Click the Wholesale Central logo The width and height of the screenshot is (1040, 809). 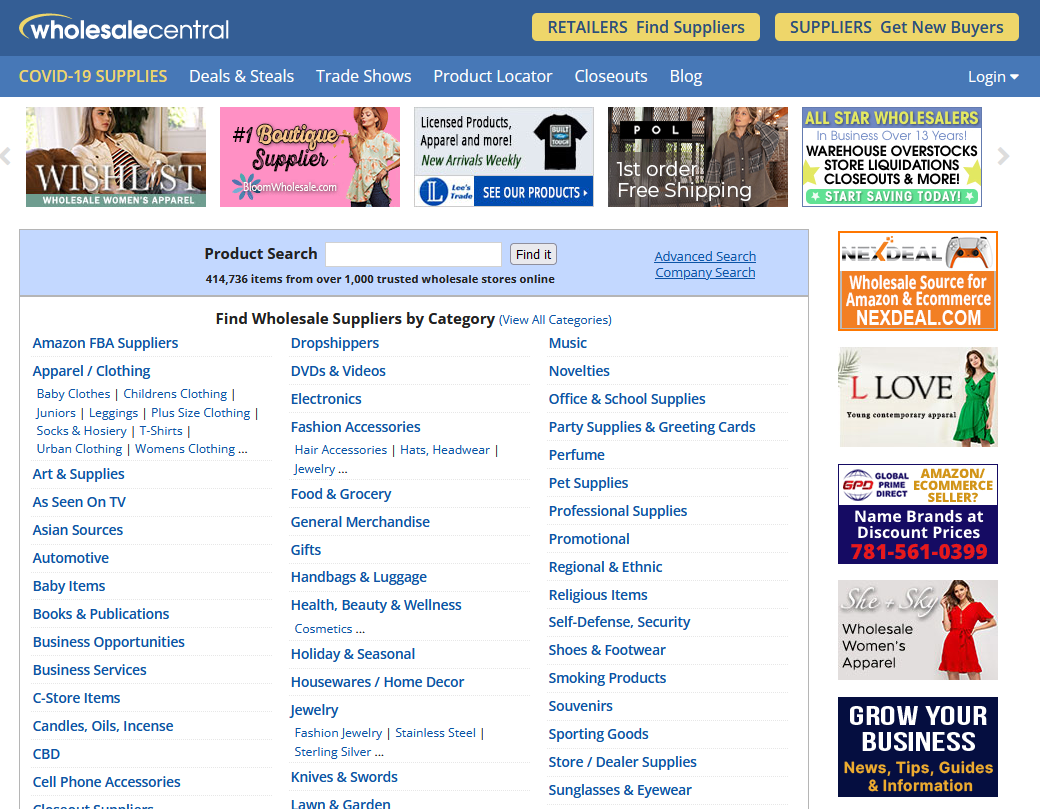124,28
